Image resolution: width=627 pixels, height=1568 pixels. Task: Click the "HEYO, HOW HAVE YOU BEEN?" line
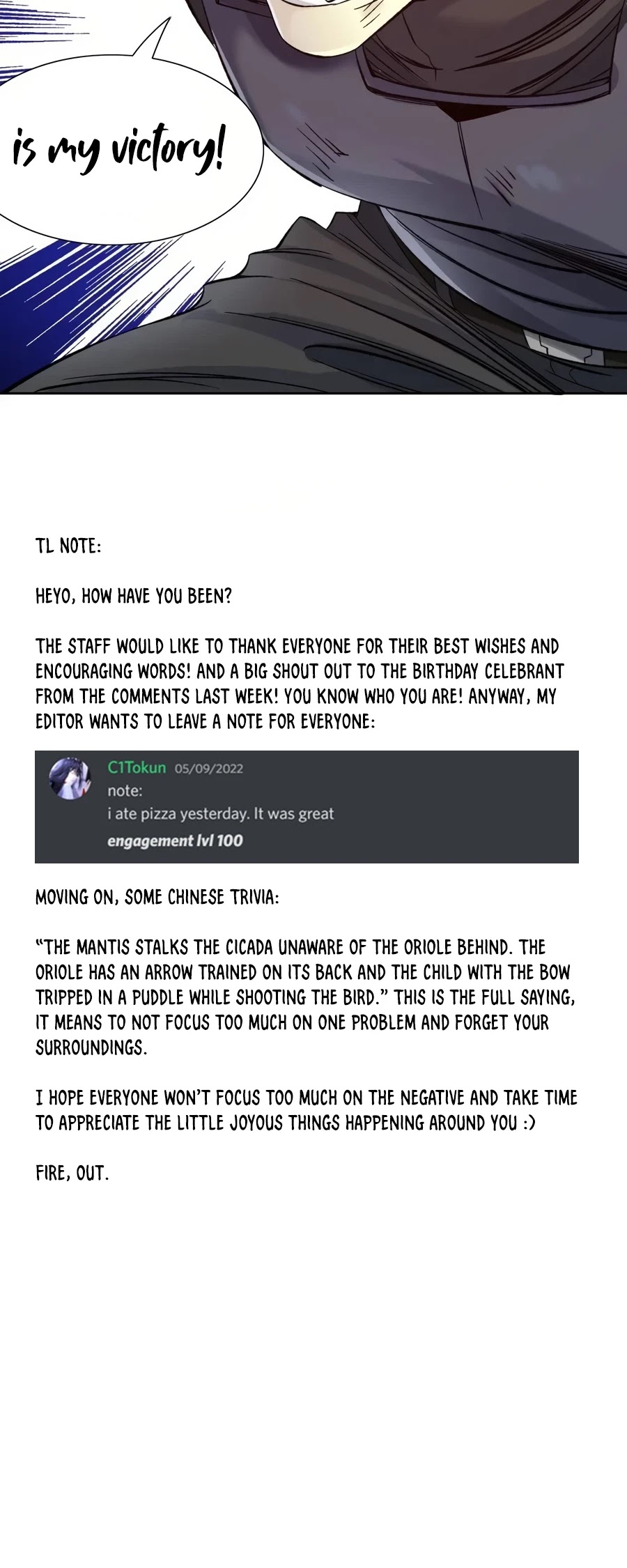(133, 597)
